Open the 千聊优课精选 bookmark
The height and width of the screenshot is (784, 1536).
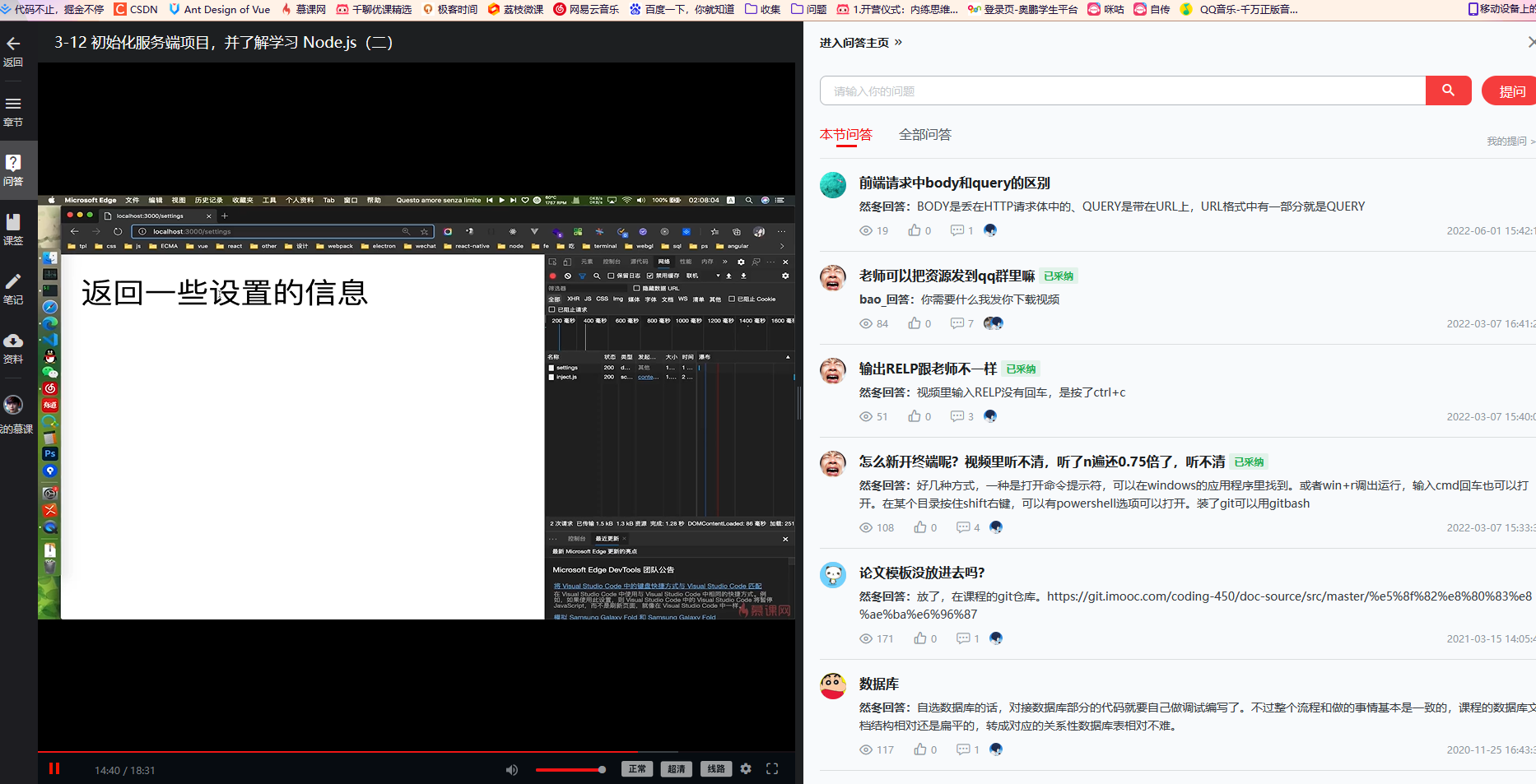click(x=374, y=9)
